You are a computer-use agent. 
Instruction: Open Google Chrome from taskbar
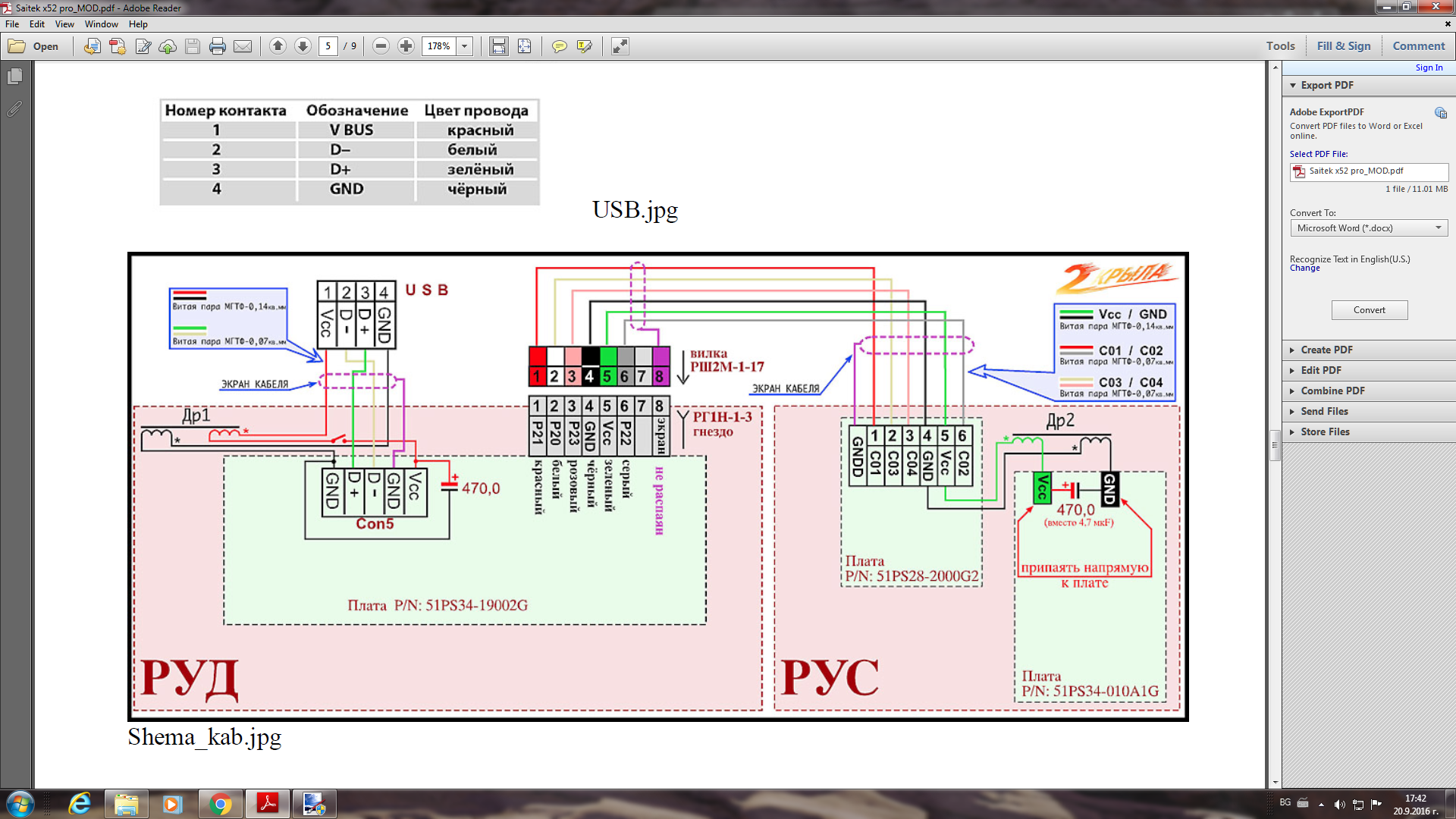221,804
